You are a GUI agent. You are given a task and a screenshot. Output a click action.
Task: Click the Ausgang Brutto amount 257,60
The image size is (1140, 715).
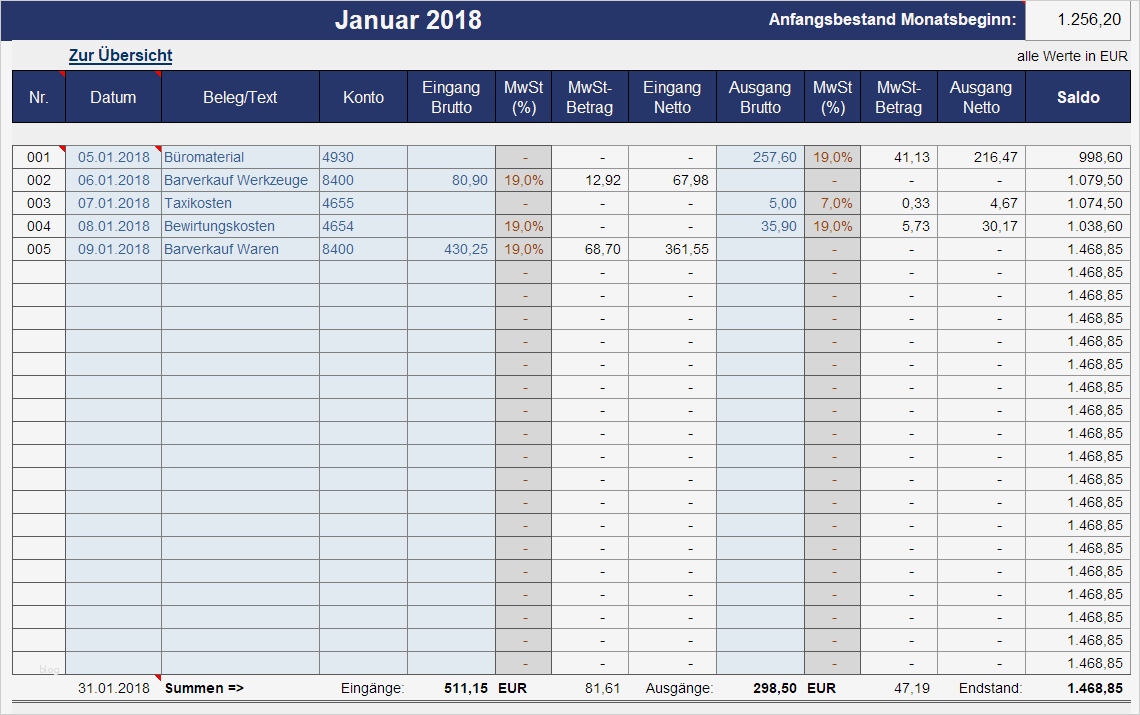(760, 157)
